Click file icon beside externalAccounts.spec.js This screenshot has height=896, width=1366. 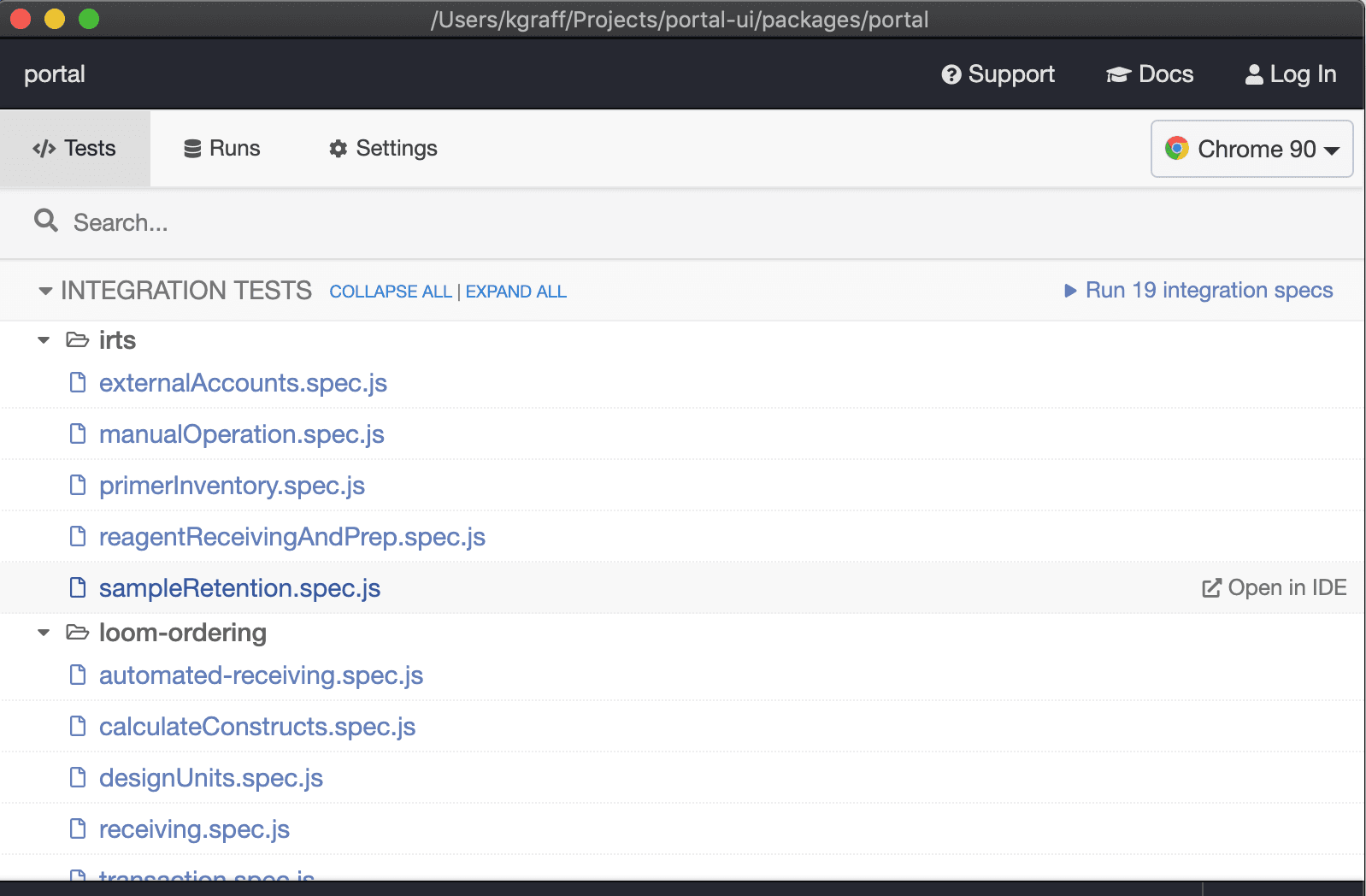click(x=78, y=382)
